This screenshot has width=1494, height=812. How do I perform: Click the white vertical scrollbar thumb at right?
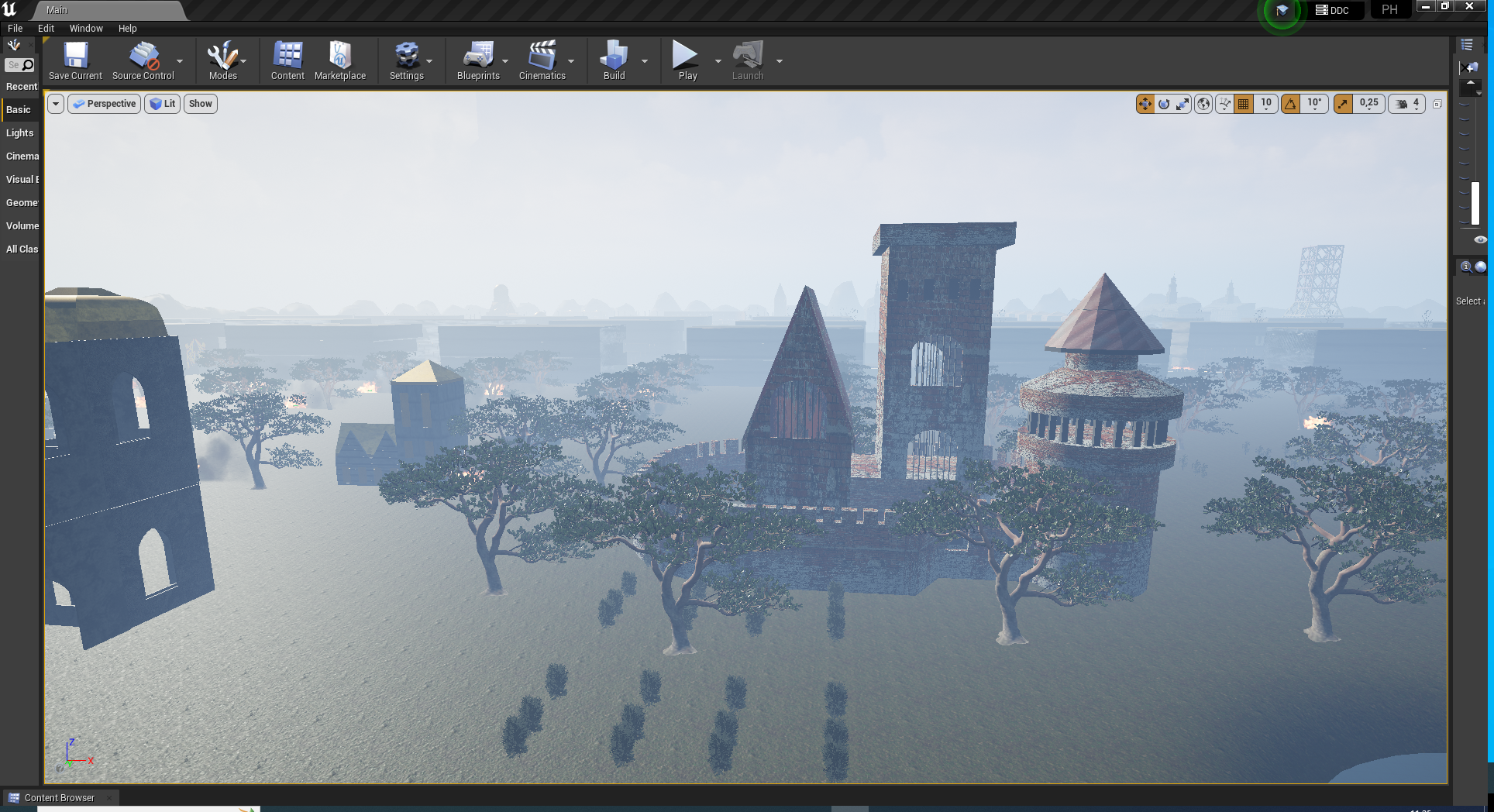pyautogui.click(x=1475, y=203)
